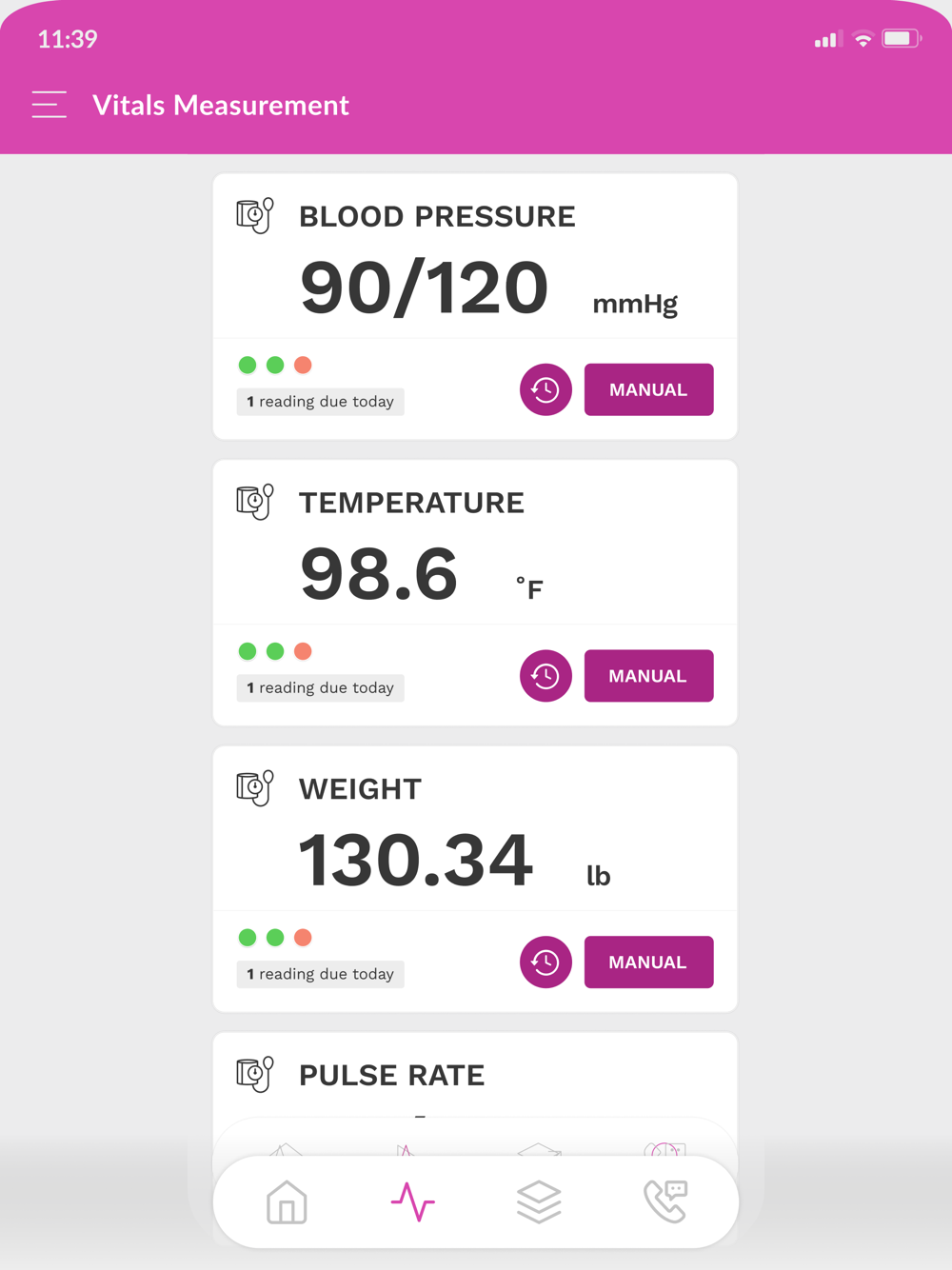Open the phone chat contact tab

[x=665, y=1201]
